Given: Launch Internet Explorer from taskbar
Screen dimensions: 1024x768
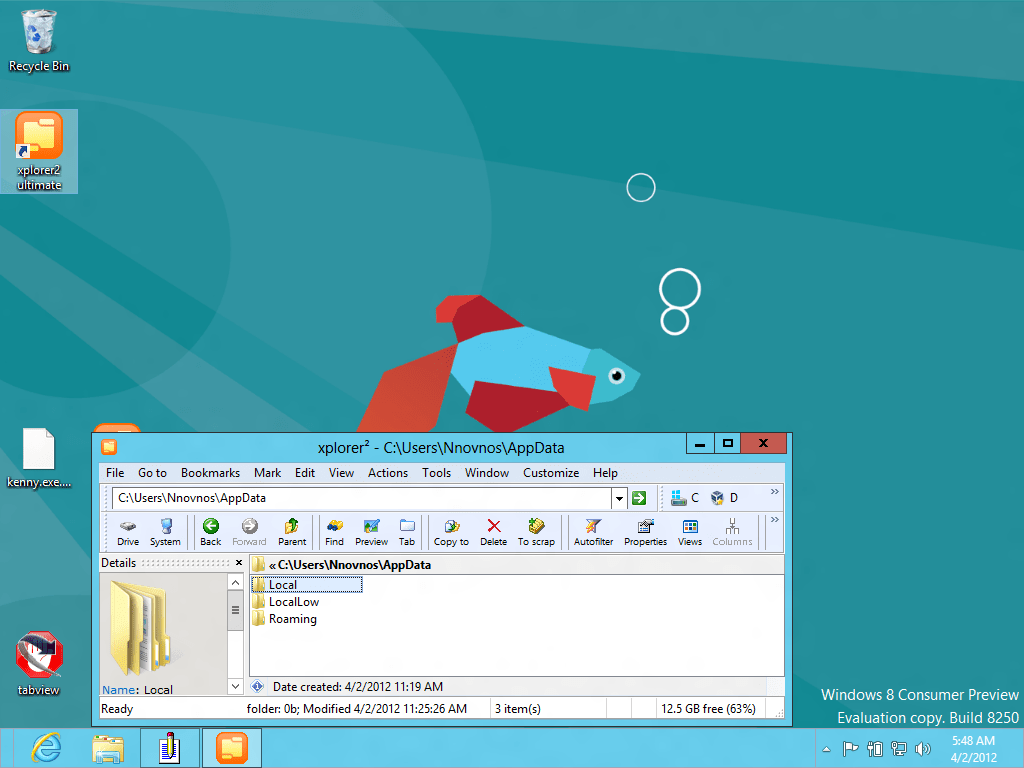Looking at the screenshot, I should point(46,748).
